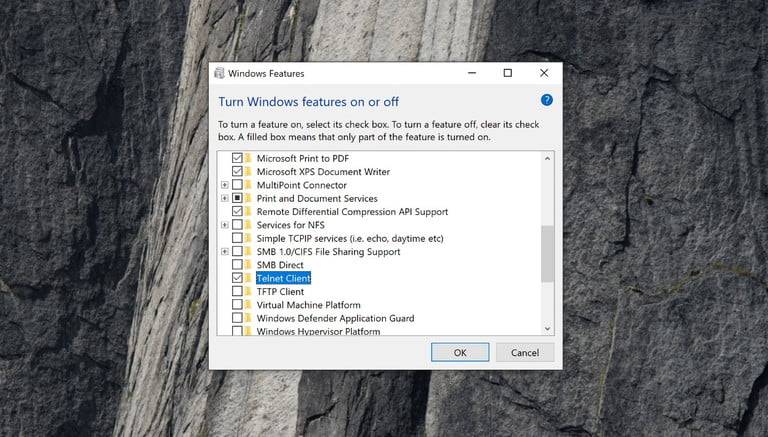Select the Print and Document Services label

point(317,198)
